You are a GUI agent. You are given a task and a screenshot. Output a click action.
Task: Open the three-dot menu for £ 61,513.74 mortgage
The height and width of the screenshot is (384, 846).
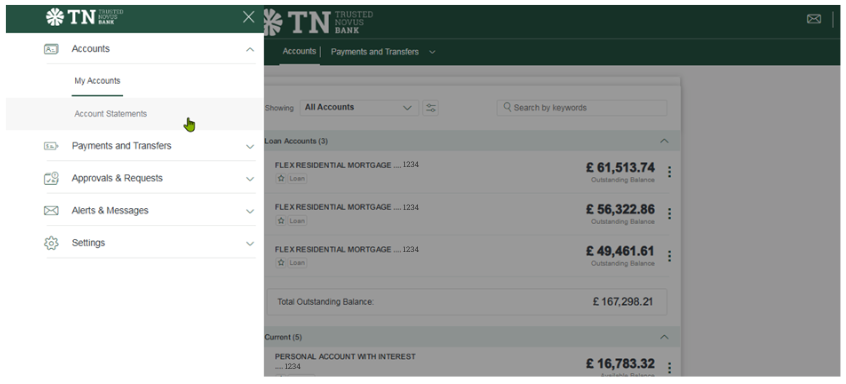tap(669, 172)
